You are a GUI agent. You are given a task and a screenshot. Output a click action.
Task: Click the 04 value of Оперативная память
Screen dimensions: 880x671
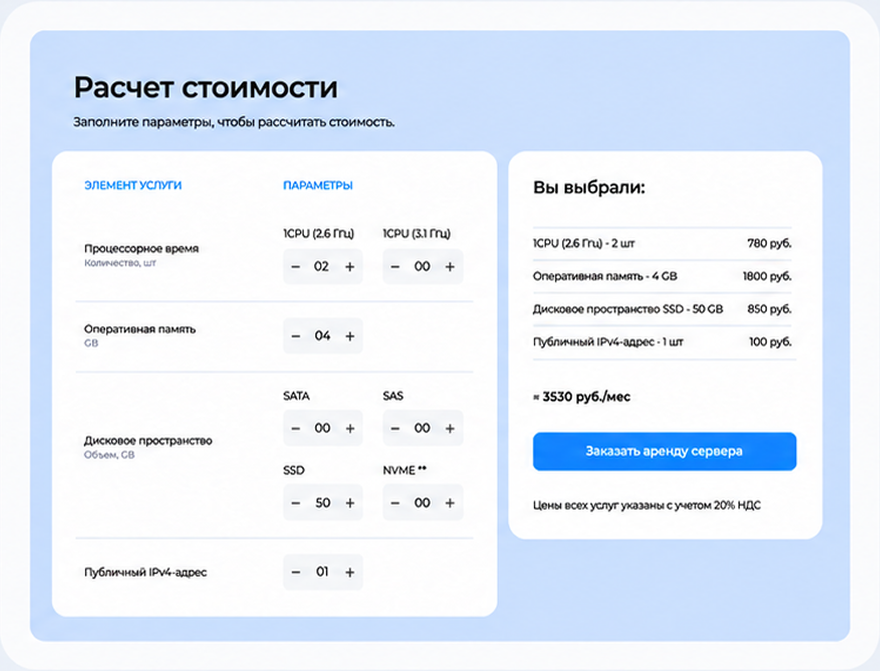pyautogui.click(x=322, y=336)
